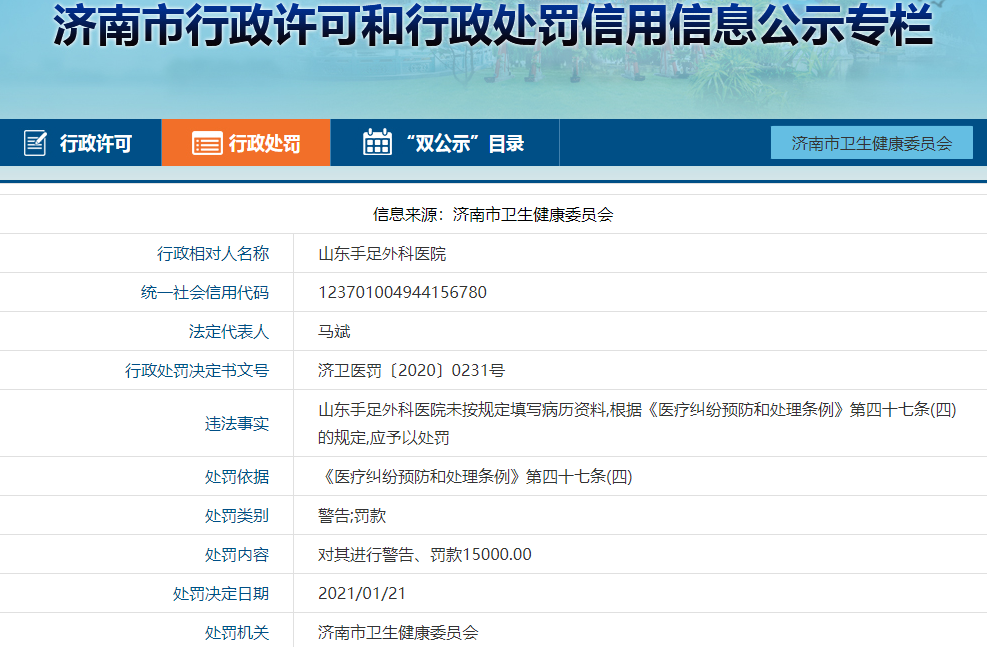This screenshot has height=647, width=987.
Task: Click the document number 济卫医罚〔2020〕0231号
Action: click(411, 371)
